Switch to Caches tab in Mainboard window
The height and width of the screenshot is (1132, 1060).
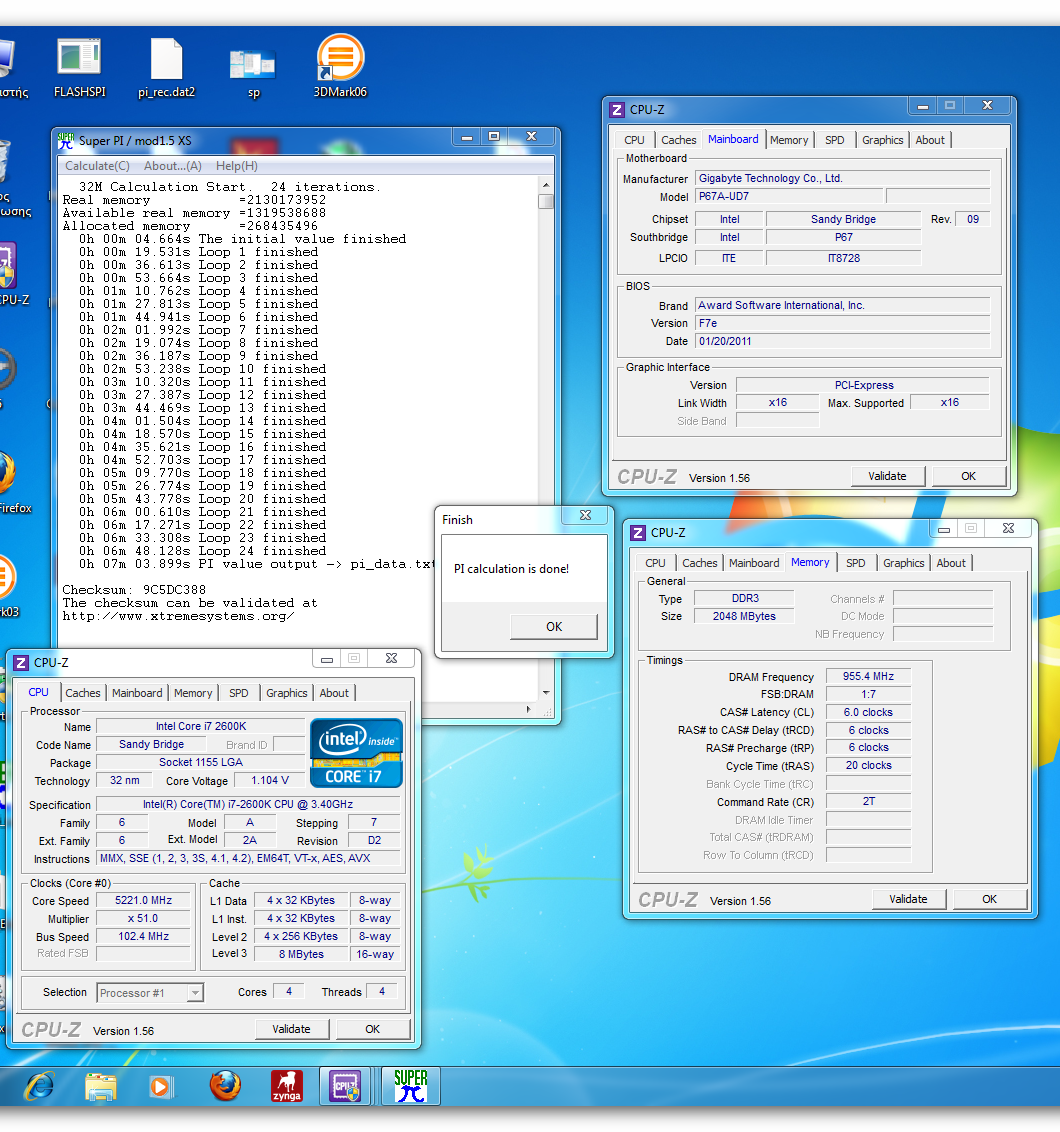coord(679,140)
